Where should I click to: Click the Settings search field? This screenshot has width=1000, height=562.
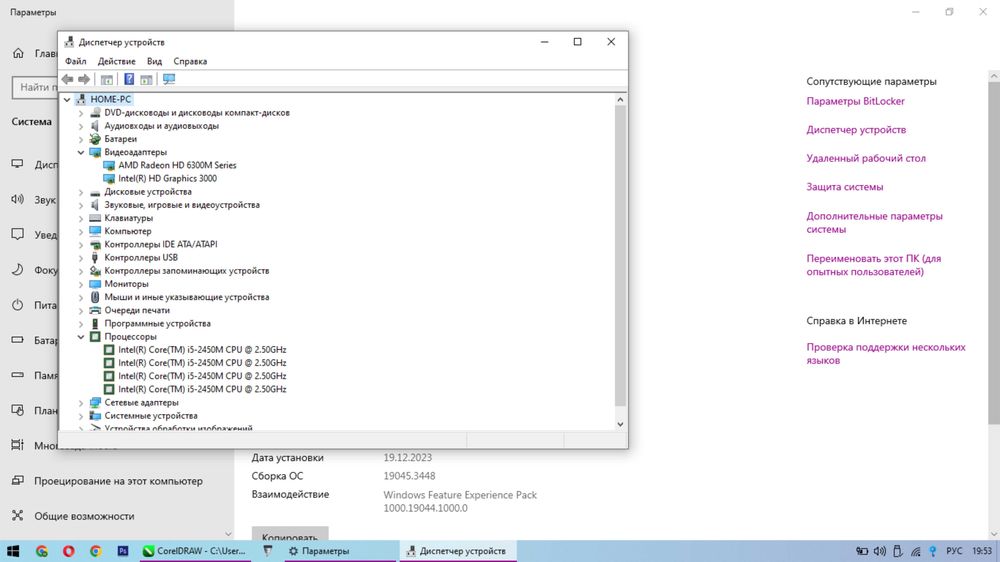click(35, 87)
